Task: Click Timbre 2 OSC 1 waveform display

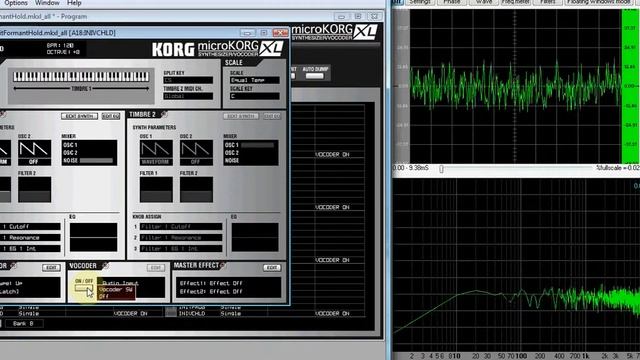Action: 156,152
